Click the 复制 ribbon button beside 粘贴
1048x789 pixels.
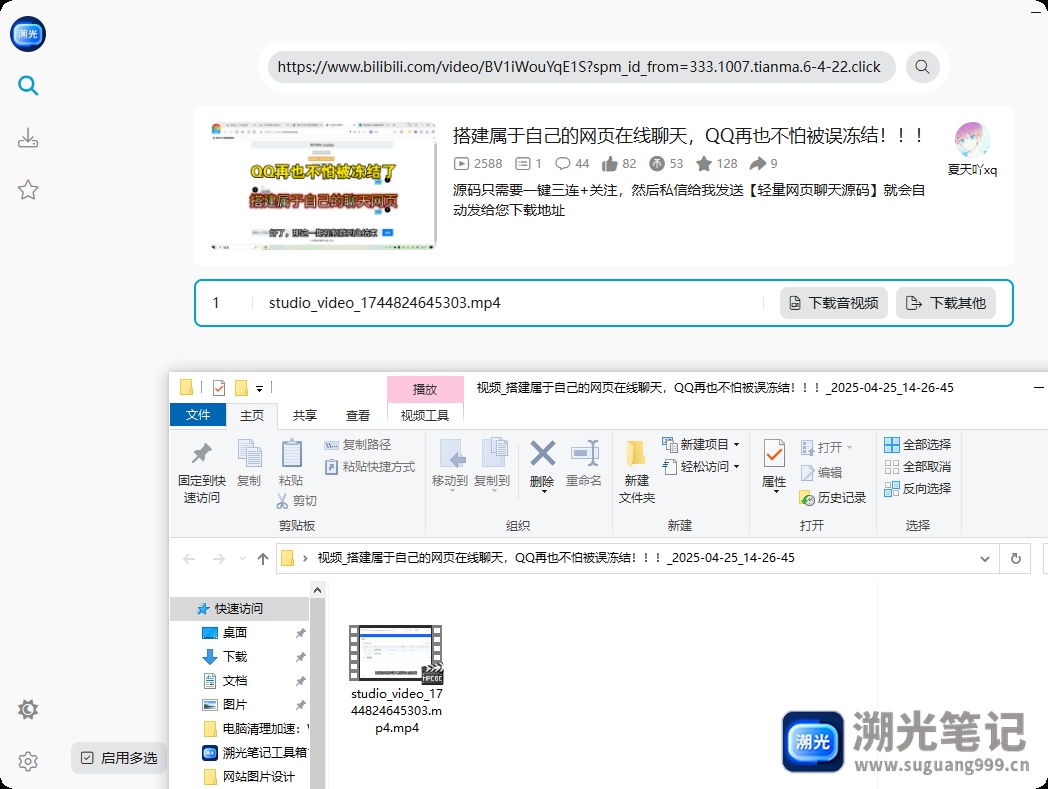(249, 463)
